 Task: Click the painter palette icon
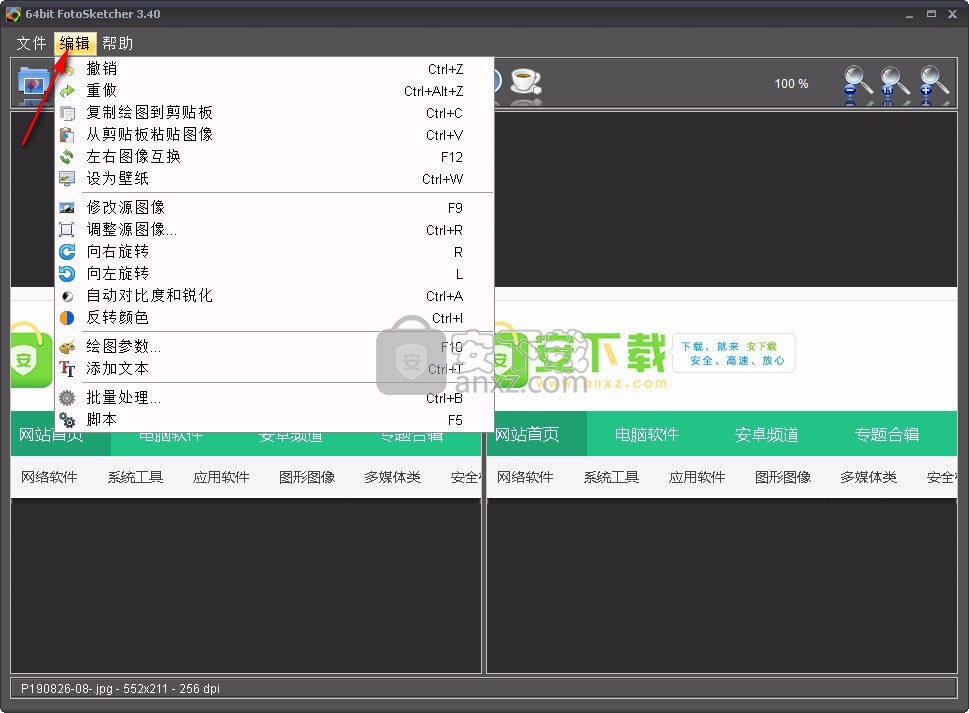[67, 347]
